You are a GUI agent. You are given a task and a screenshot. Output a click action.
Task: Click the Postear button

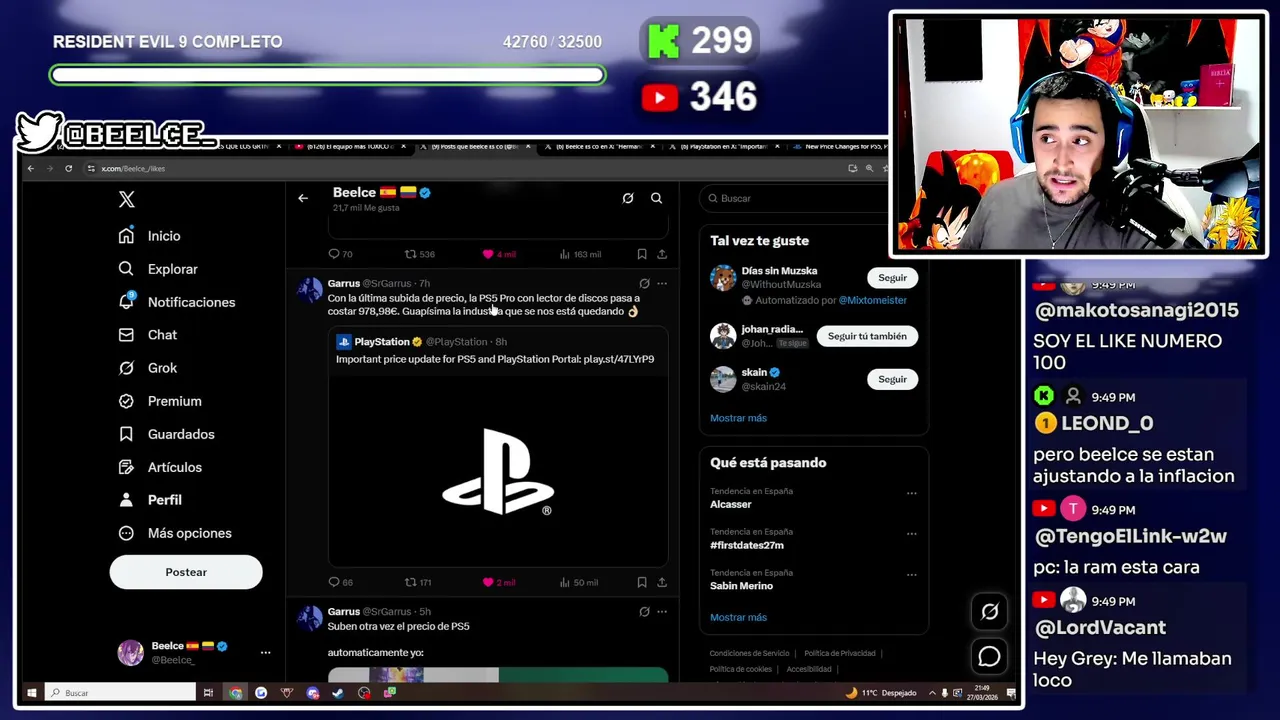(186, 572)
